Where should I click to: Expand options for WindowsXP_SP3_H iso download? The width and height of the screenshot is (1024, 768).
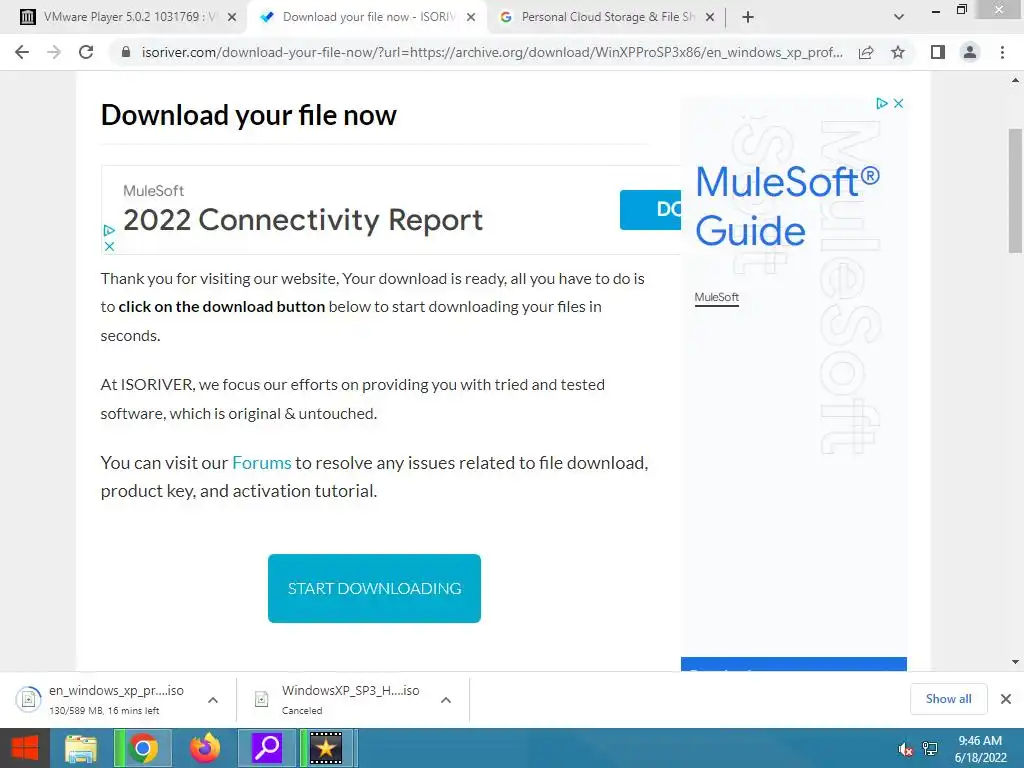click(x=446, y=700)
